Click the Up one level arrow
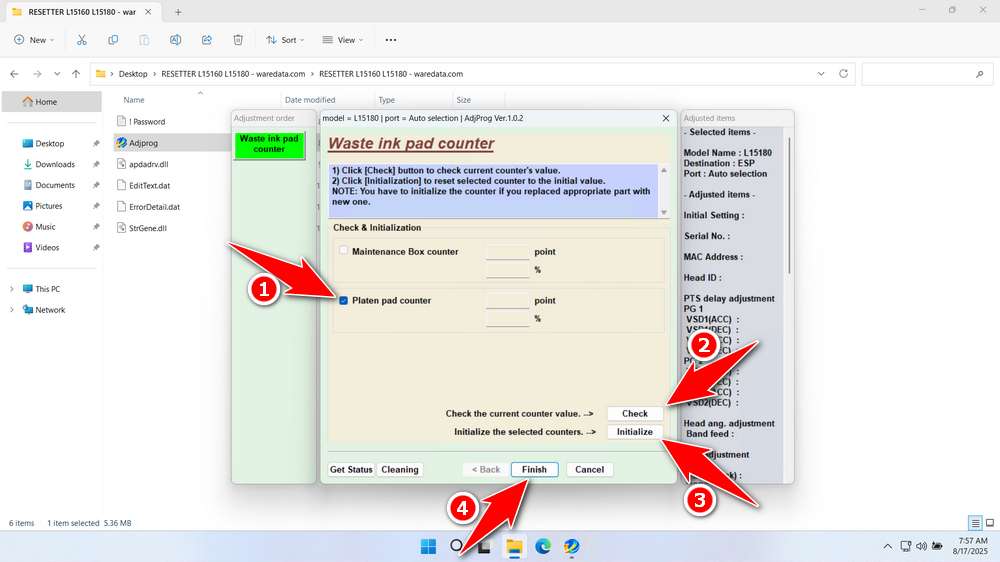Screen dimensions: 1000x562 point(76,74)
